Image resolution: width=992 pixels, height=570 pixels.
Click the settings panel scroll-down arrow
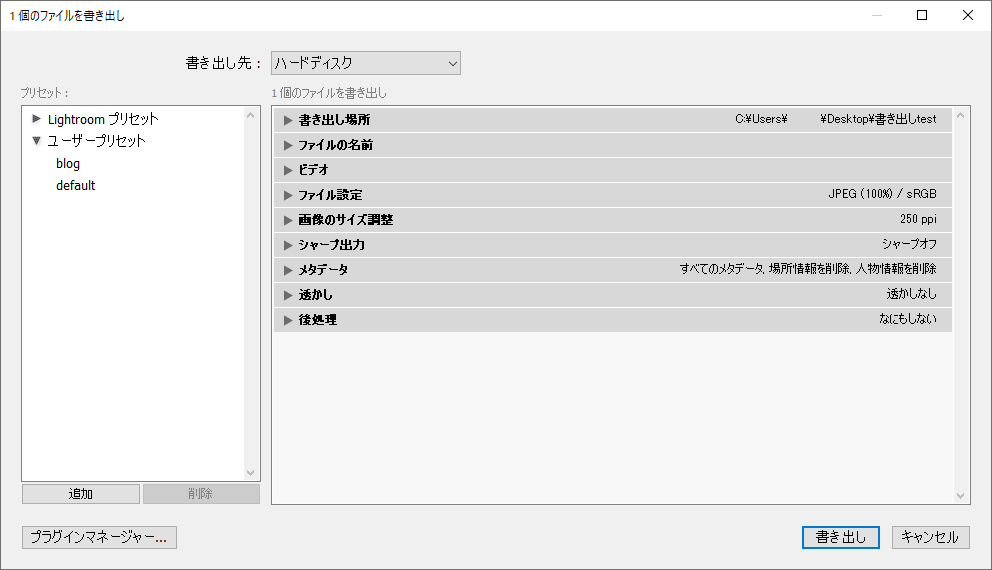[x=960, y=495]
